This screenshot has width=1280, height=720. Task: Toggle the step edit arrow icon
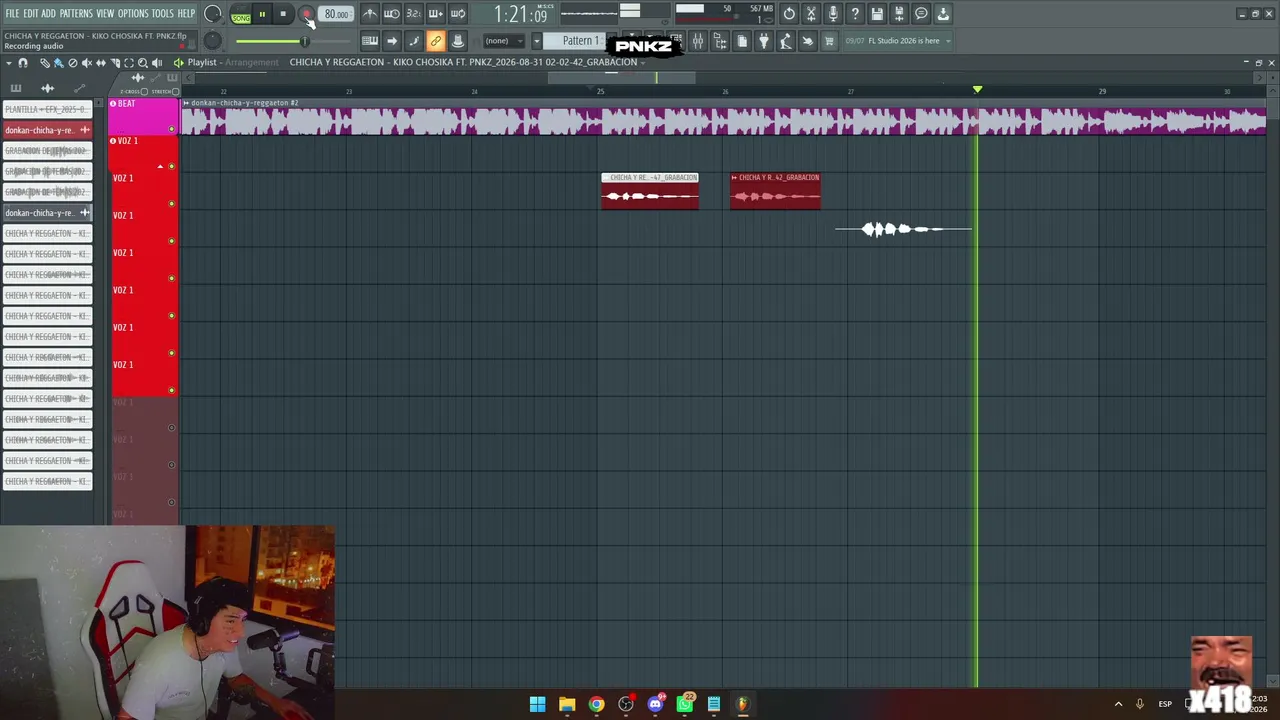(392, 41)
